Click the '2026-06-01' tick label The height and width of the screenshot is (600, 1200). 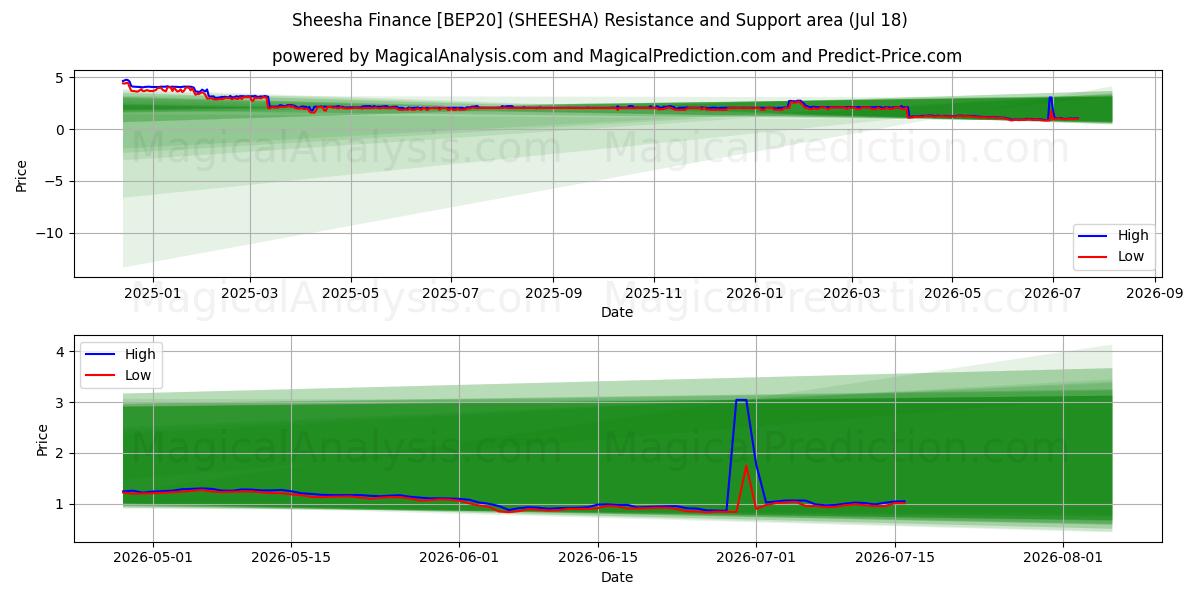pyautogui.click(x=459, y=558)
